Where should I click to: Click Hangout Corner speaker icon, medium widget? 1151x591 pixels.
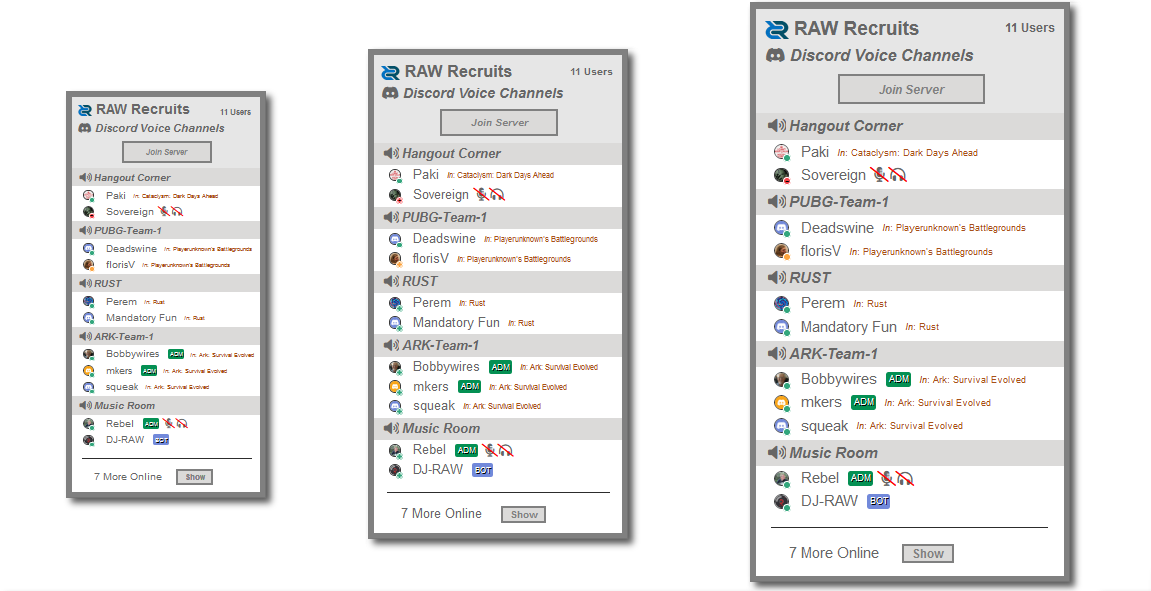(x=391, y=153)
